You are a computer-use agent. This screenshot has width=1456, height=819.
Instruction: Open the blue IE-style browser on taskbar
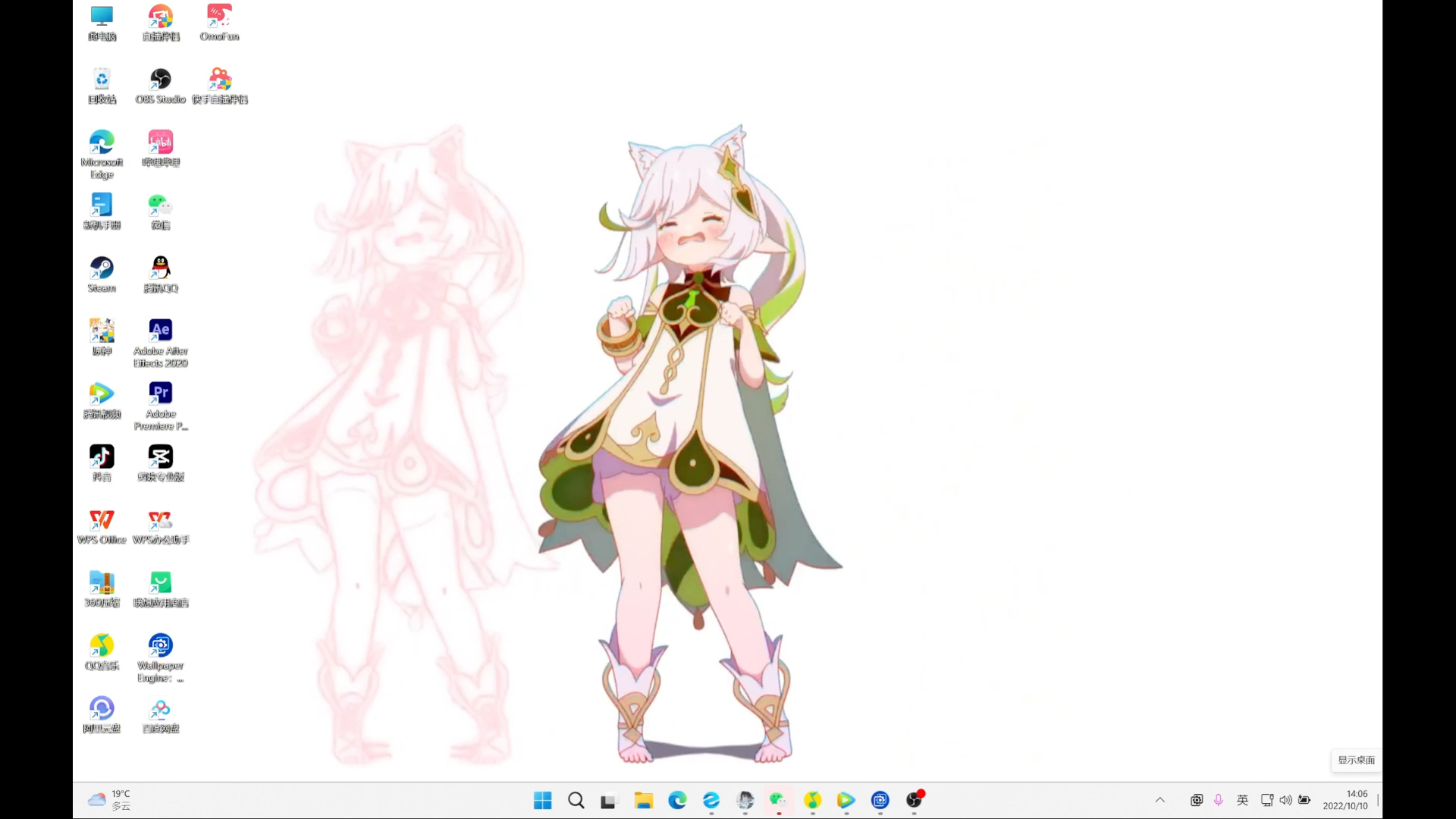pos(711,800)
